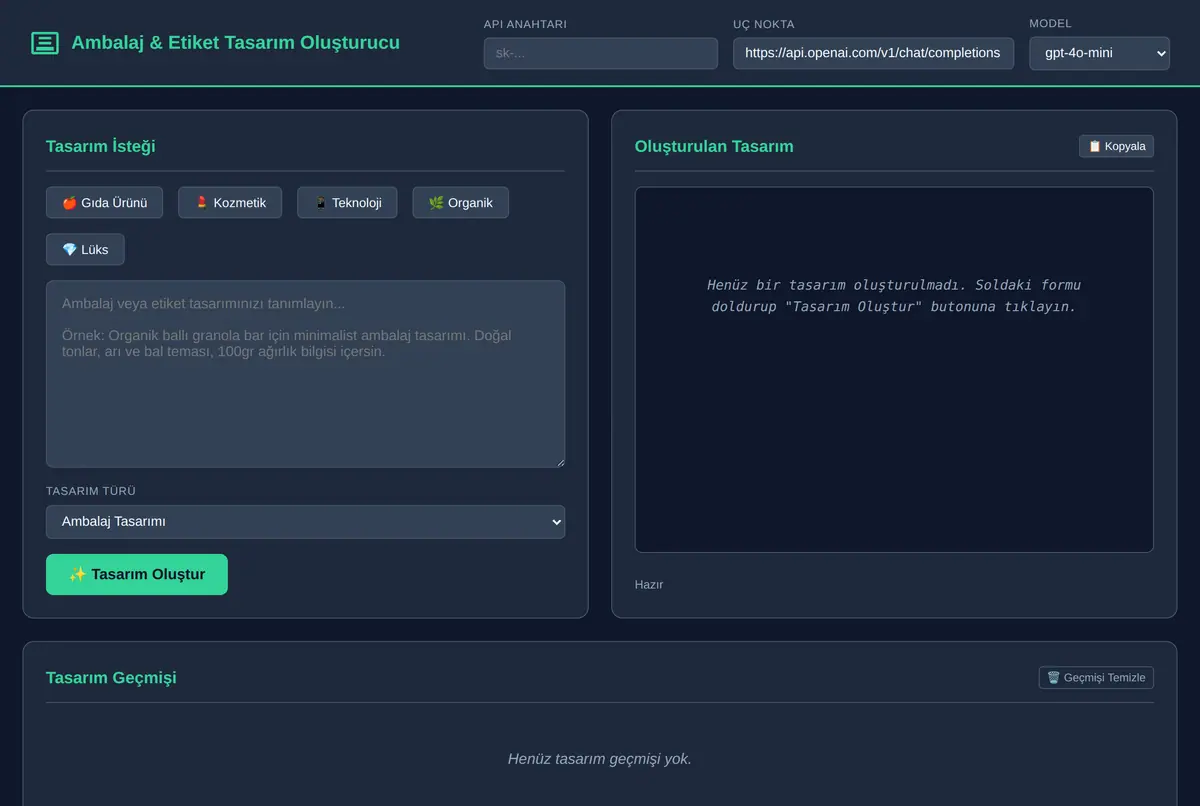
Task: Choose the Lüks preset
Action: 85,249
